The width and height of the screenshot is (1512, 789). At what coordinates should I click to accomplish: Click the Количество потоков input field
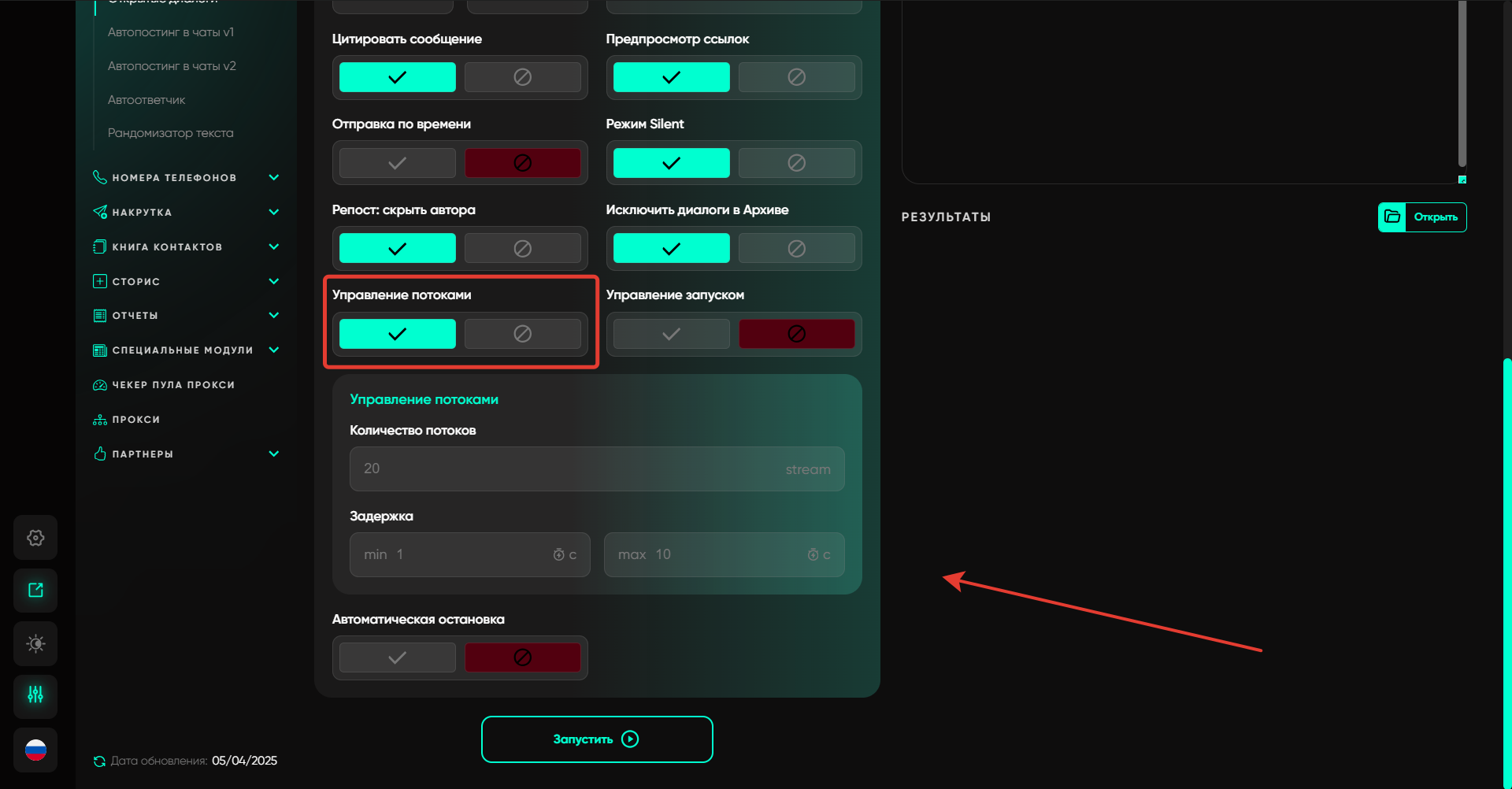click(x=567, y=469)
